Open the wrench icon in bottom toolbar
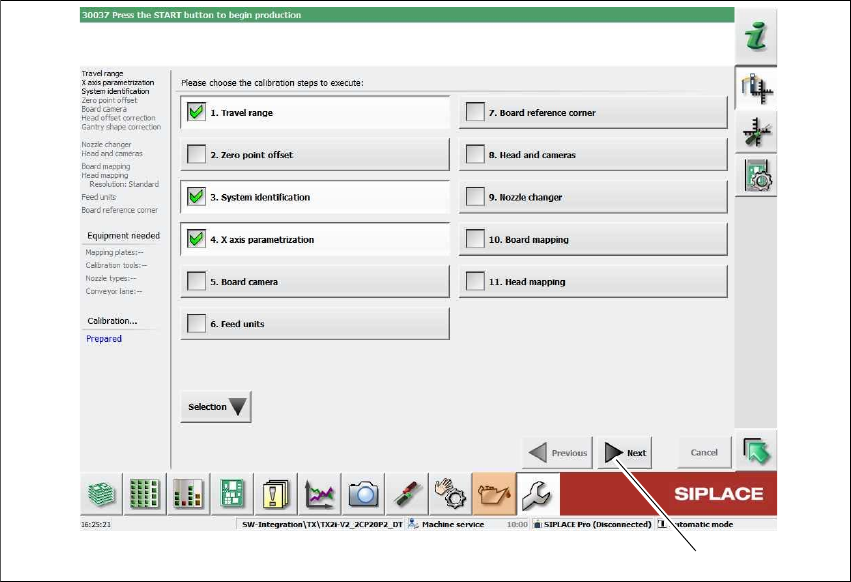The width and height of the screenshot is (851, 582). click(537, 494)
